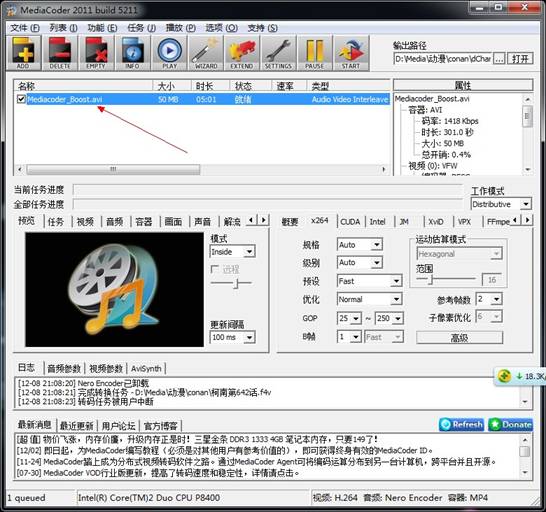The image size is (546, 512).
Task: Open the 更新间隔 100 ms dropdown
Action: [249, 337]
